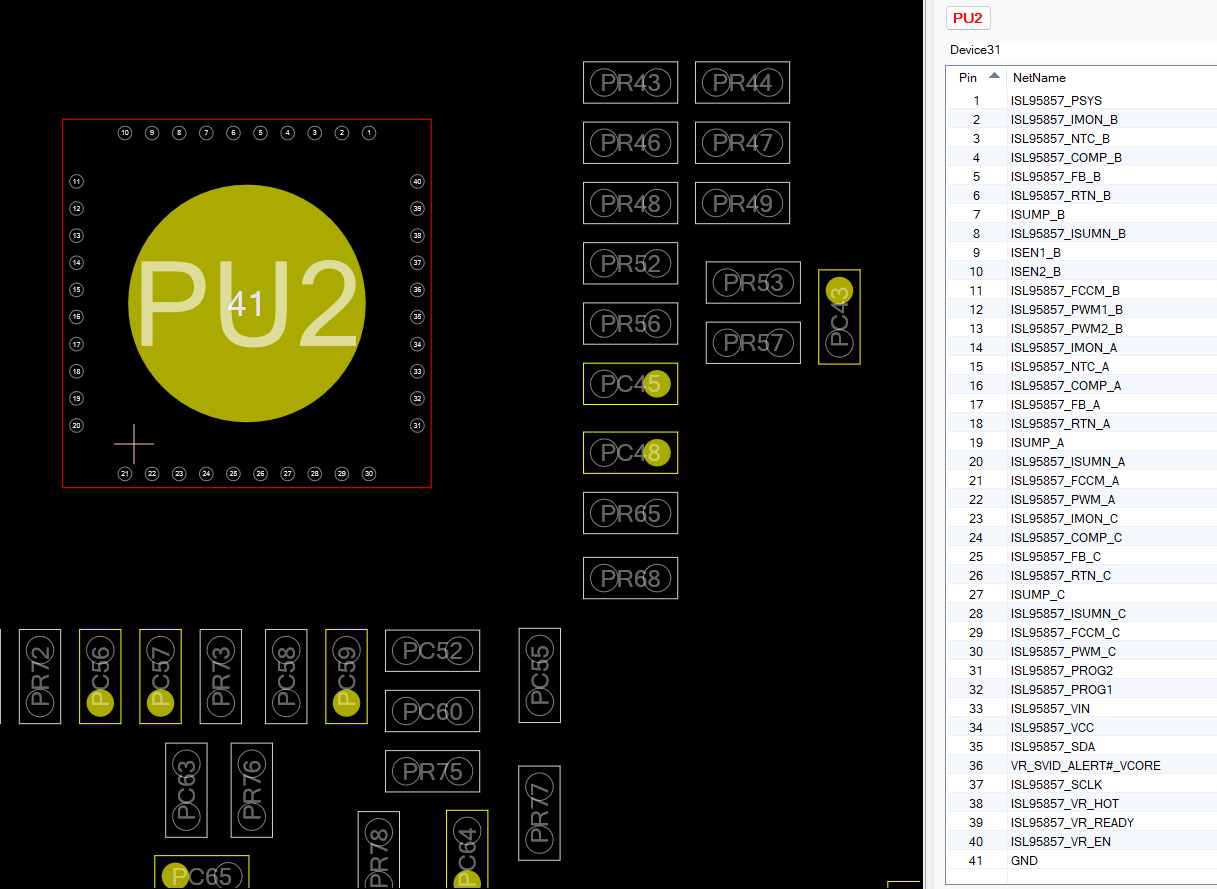Select the ISUMP_C net row
The image size is (1217, 889).
point(1082,594)
